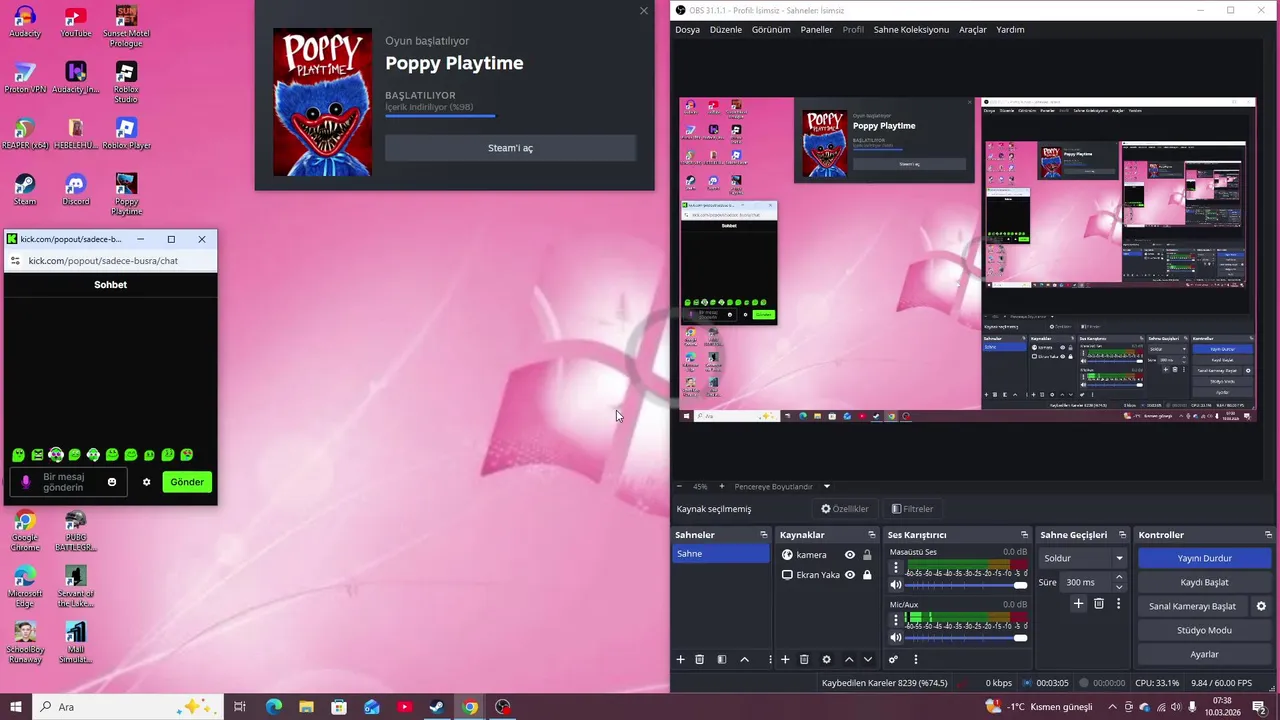
Task: Open transition properties three-dot menu
Action: [1118, 604]
